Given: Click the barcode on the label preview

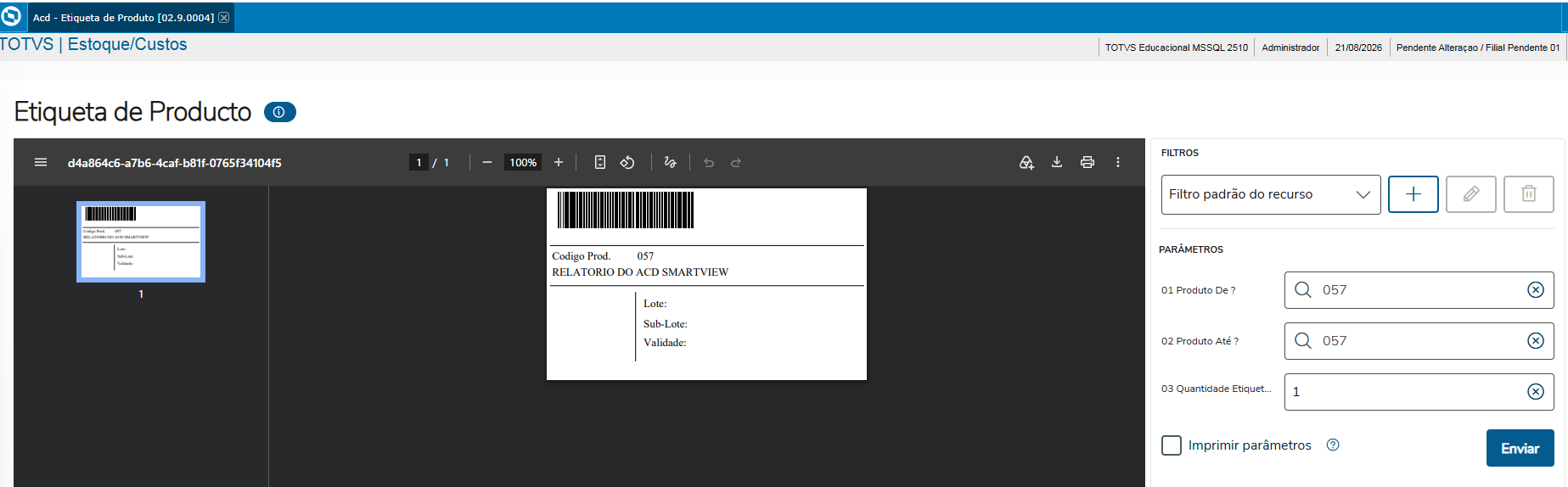Looking at the screenshot, I should [x=626, y=210].
